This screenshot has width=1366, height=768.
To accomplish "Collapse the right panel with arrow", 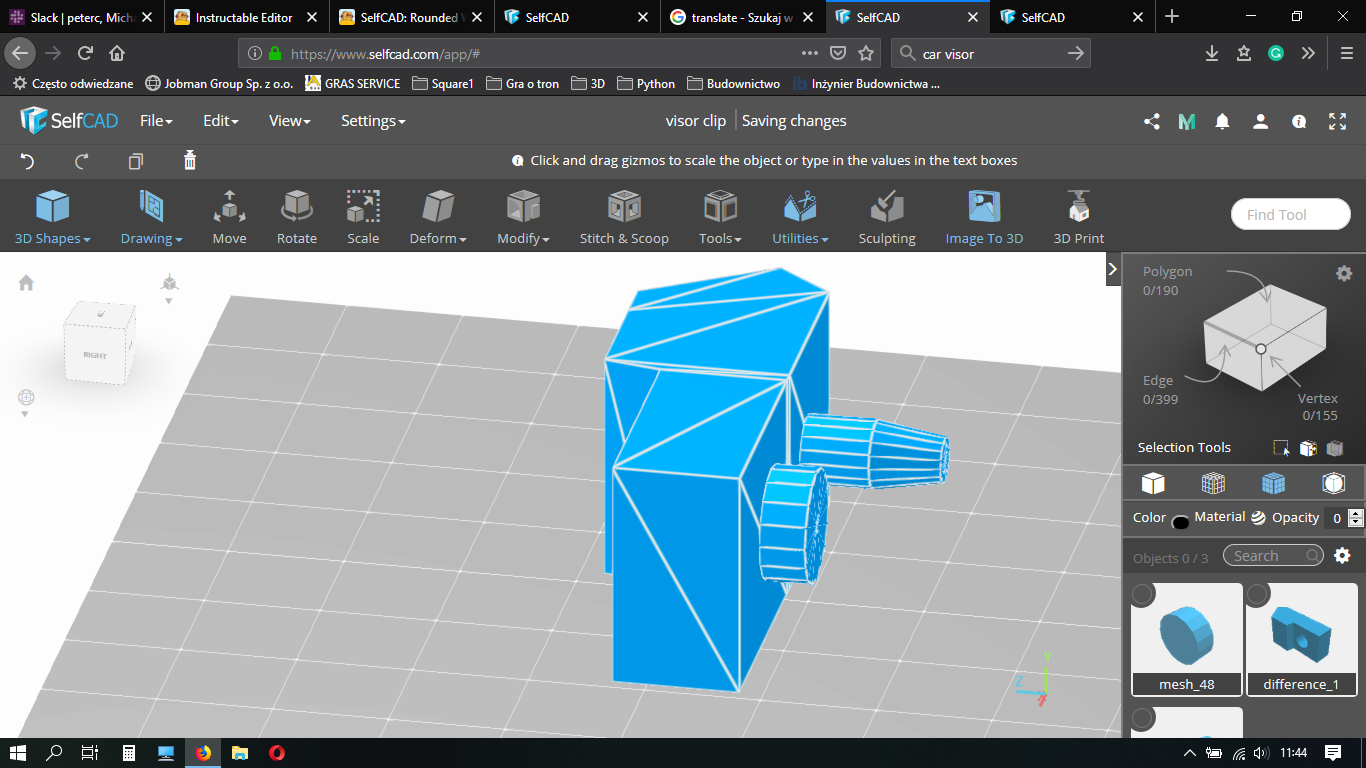I will 1112,269.
